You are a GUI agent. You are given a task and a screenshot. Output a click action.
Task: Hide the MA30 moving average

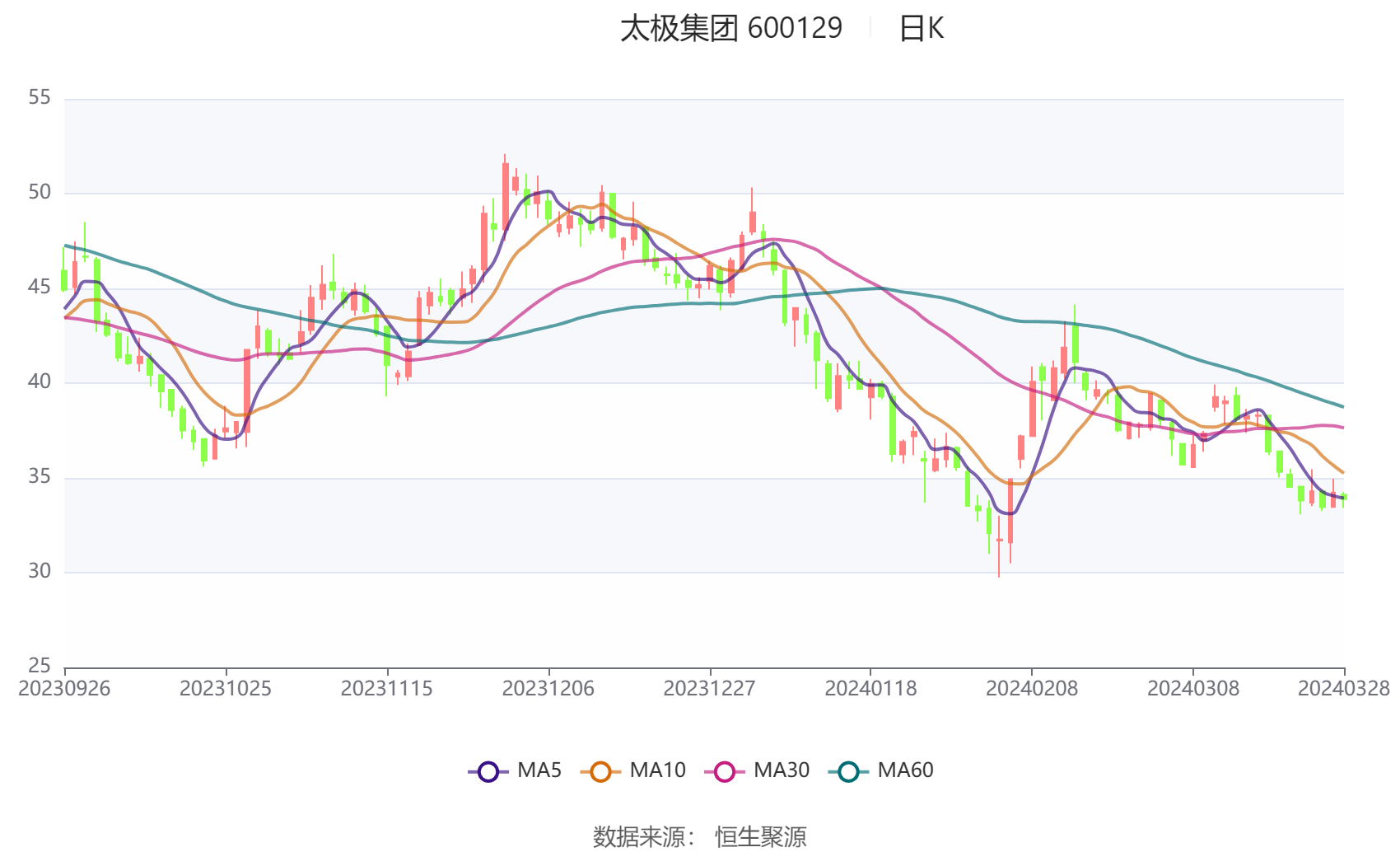[757, 770]
